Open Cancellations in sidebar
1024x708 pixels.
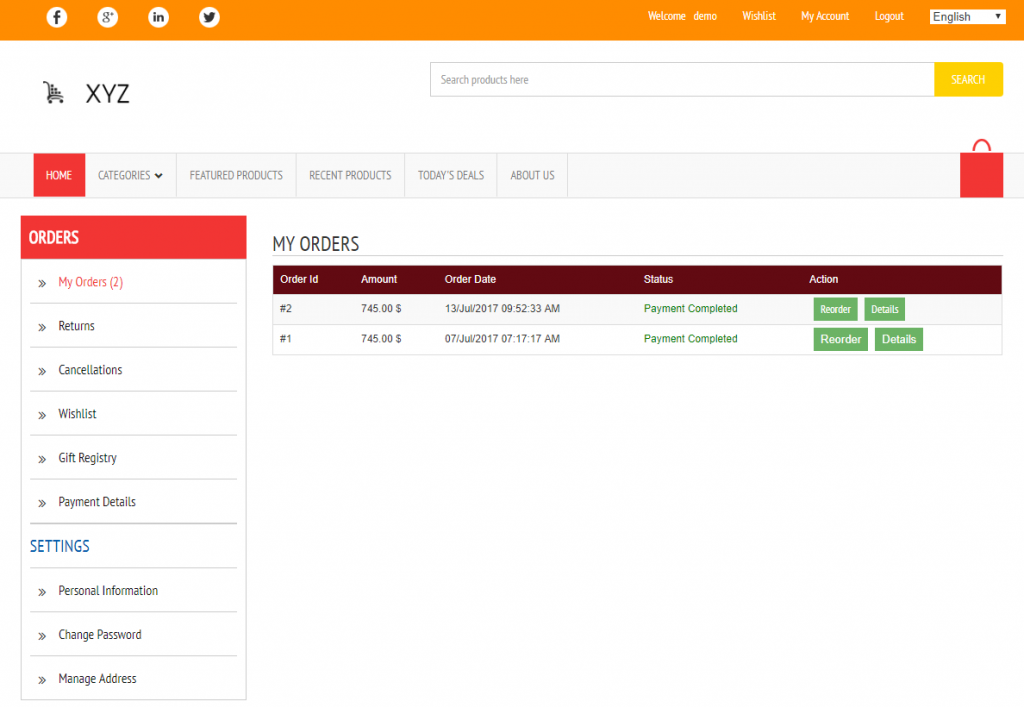[x=90, y=370]
